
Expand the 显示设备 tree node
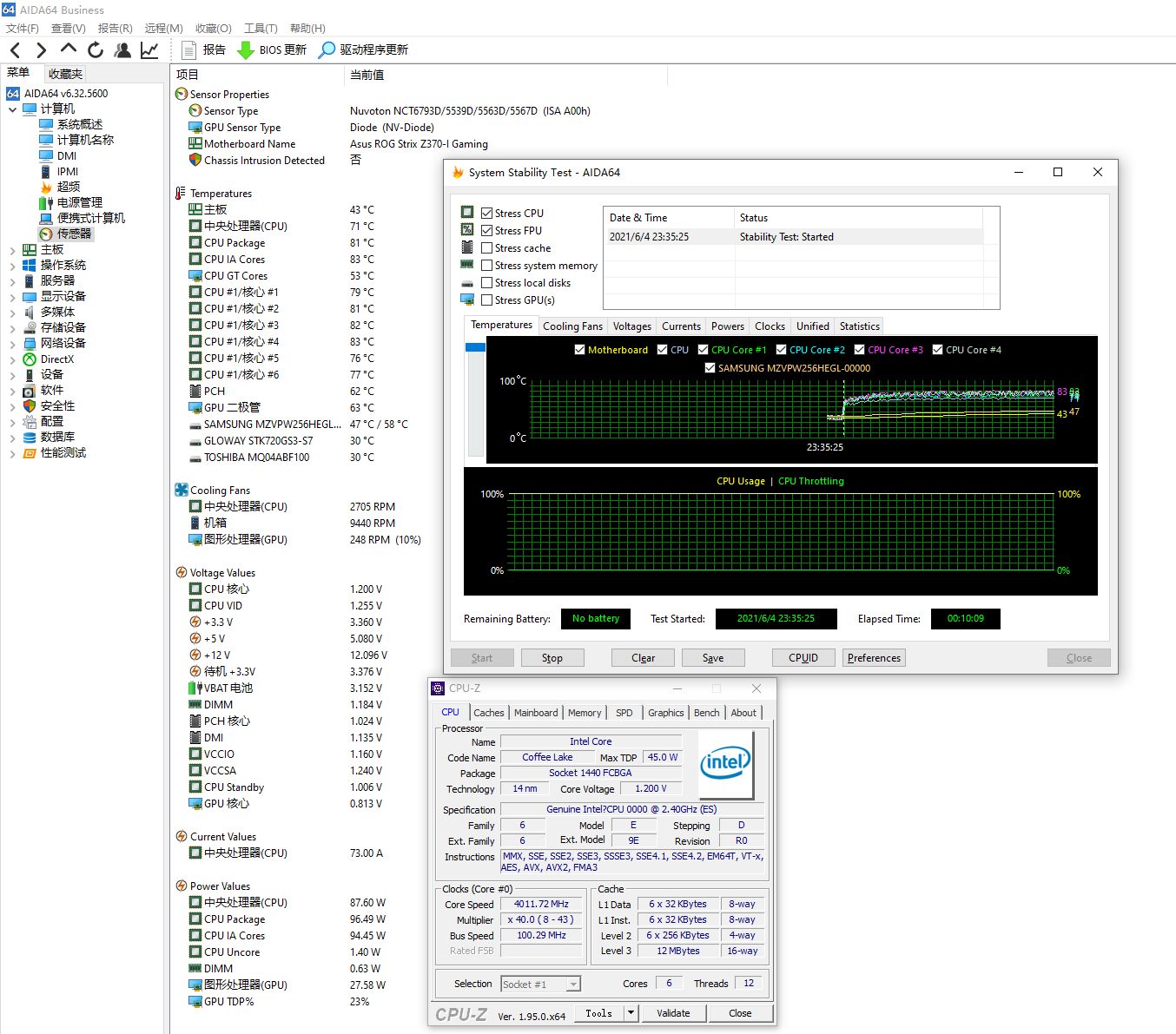12,297
